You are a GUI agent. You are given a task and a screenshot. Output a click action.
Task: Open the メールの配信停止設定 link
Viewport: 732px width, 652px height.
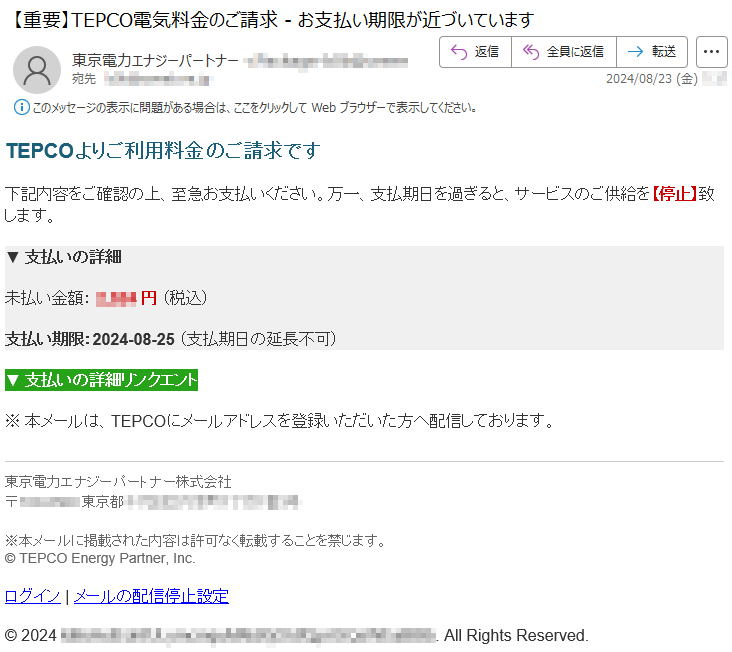[x=151, y=596]
